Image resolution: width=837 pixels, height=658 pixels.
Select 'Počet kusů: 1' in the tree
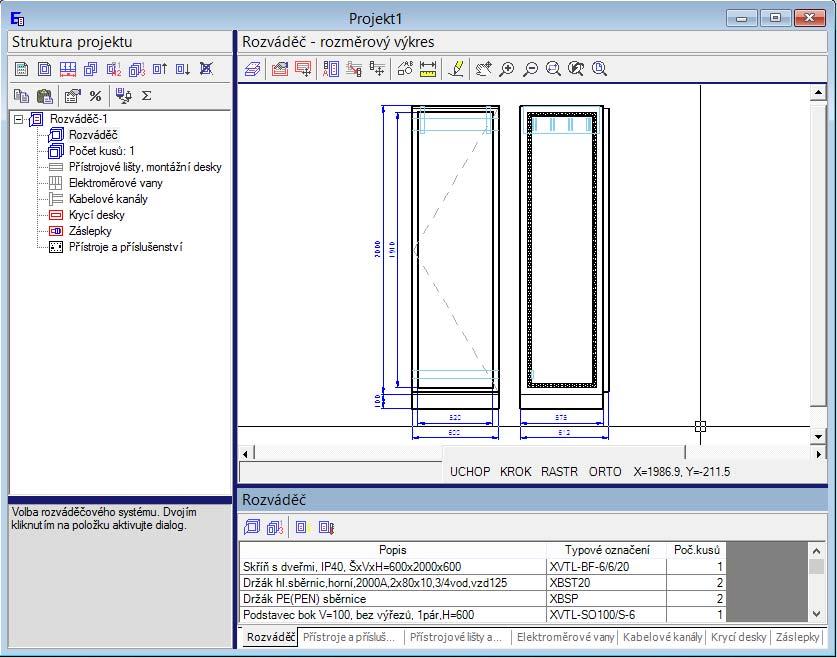pos(101,151)
